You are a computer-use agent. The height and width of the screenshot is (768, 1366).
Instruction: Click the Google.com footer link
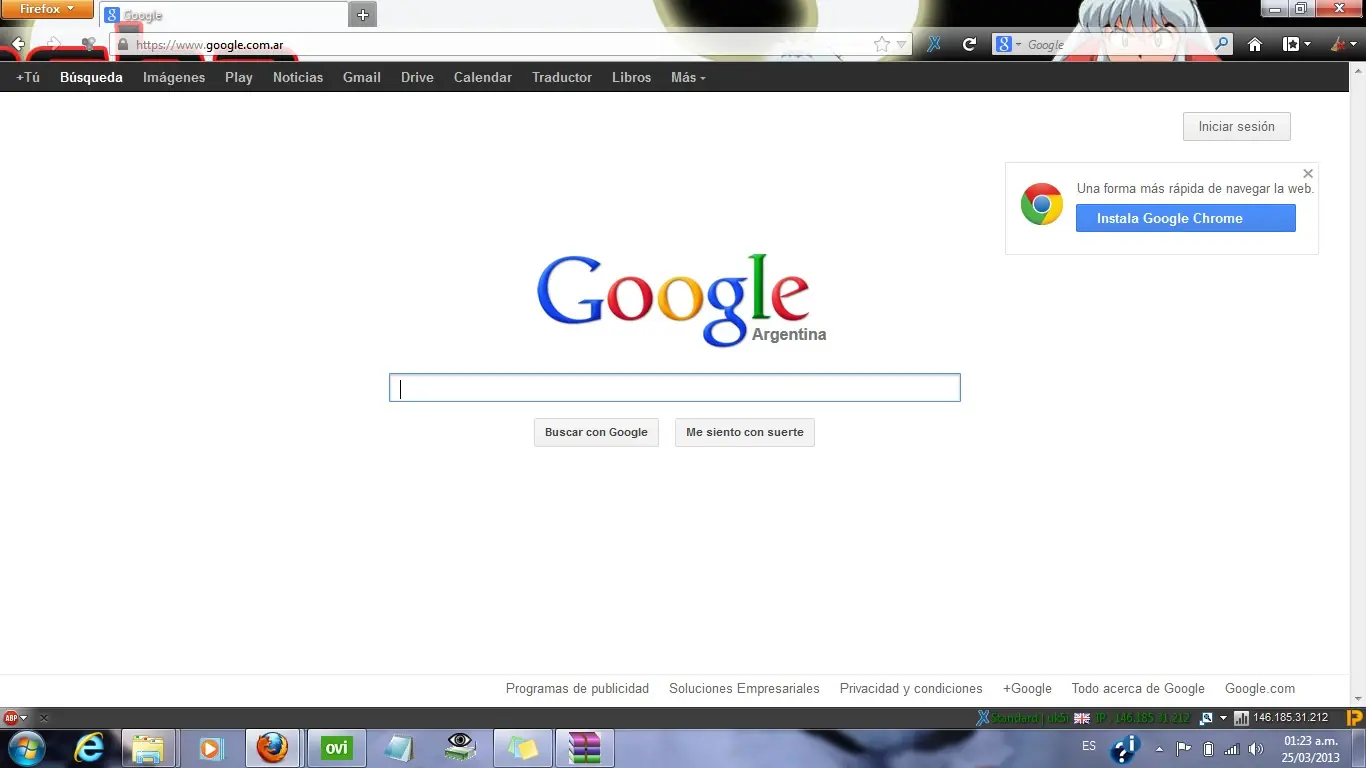click(1260, 688)
